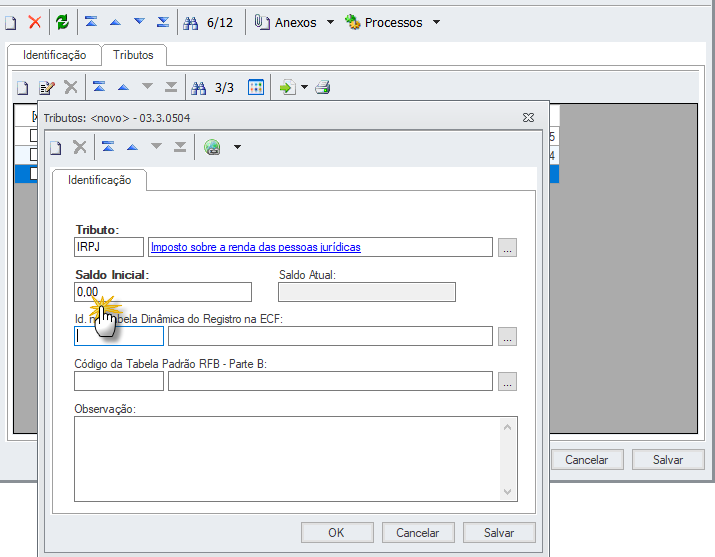
Task: Remove item with gray X in Tributos toolbar
Action: 71,87
